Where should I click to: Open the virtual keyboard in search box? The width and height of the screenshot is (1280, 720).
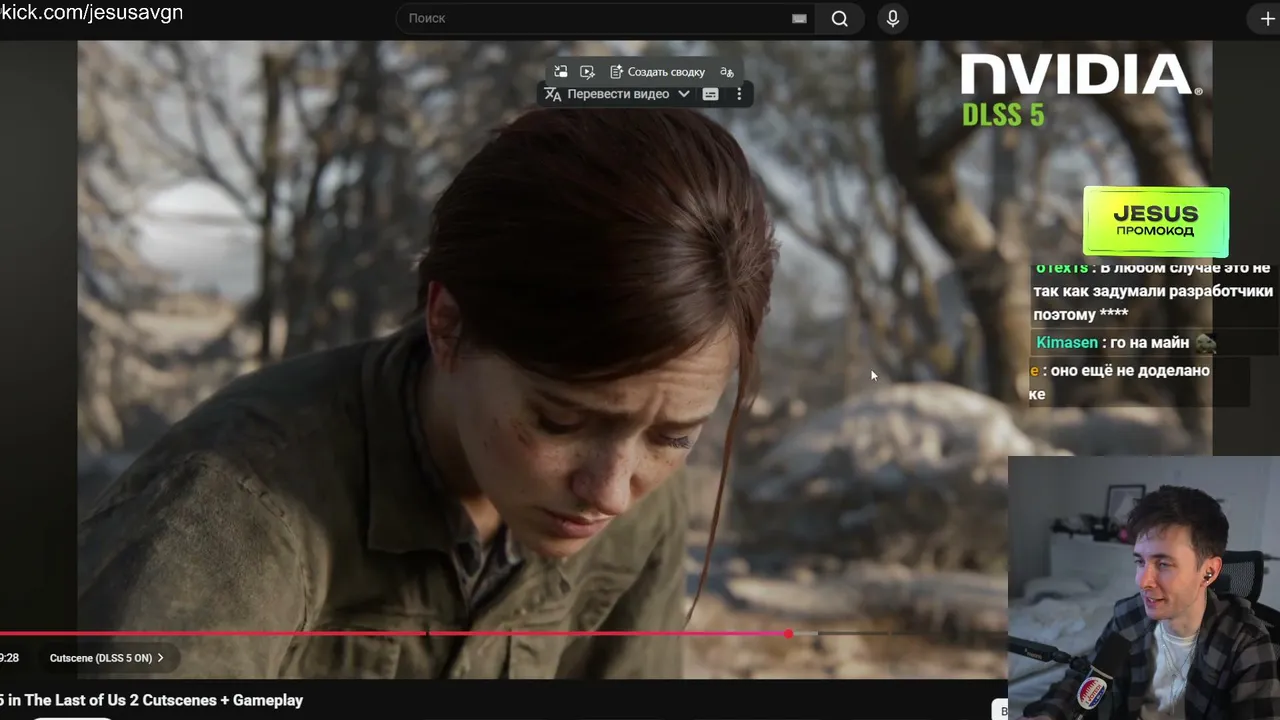pyautogui.click(x=799, y=18)
